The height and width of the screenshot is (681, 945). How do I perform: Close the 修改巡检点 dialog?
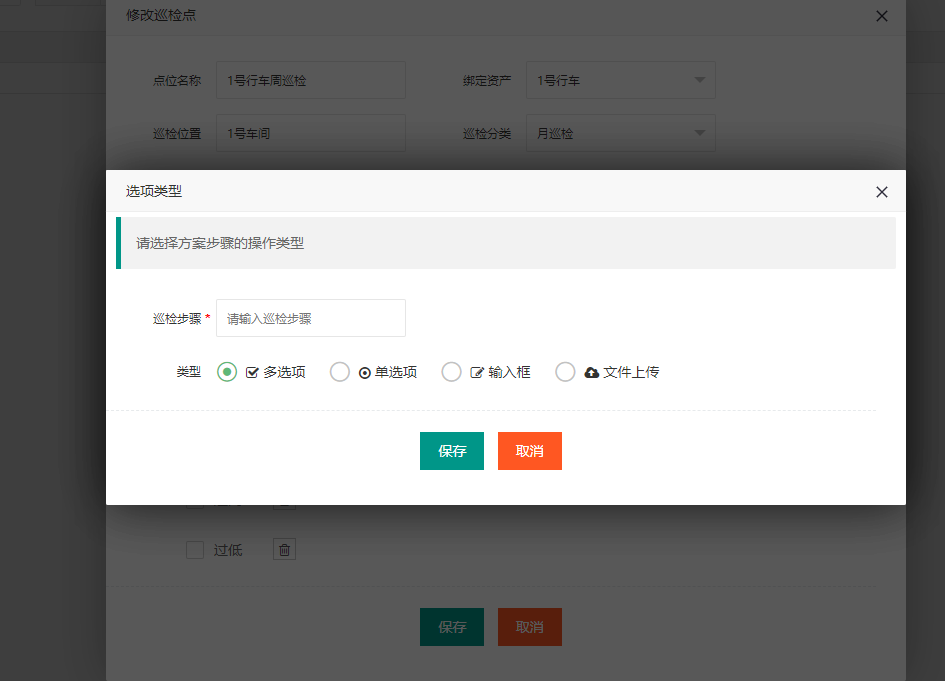882,16
